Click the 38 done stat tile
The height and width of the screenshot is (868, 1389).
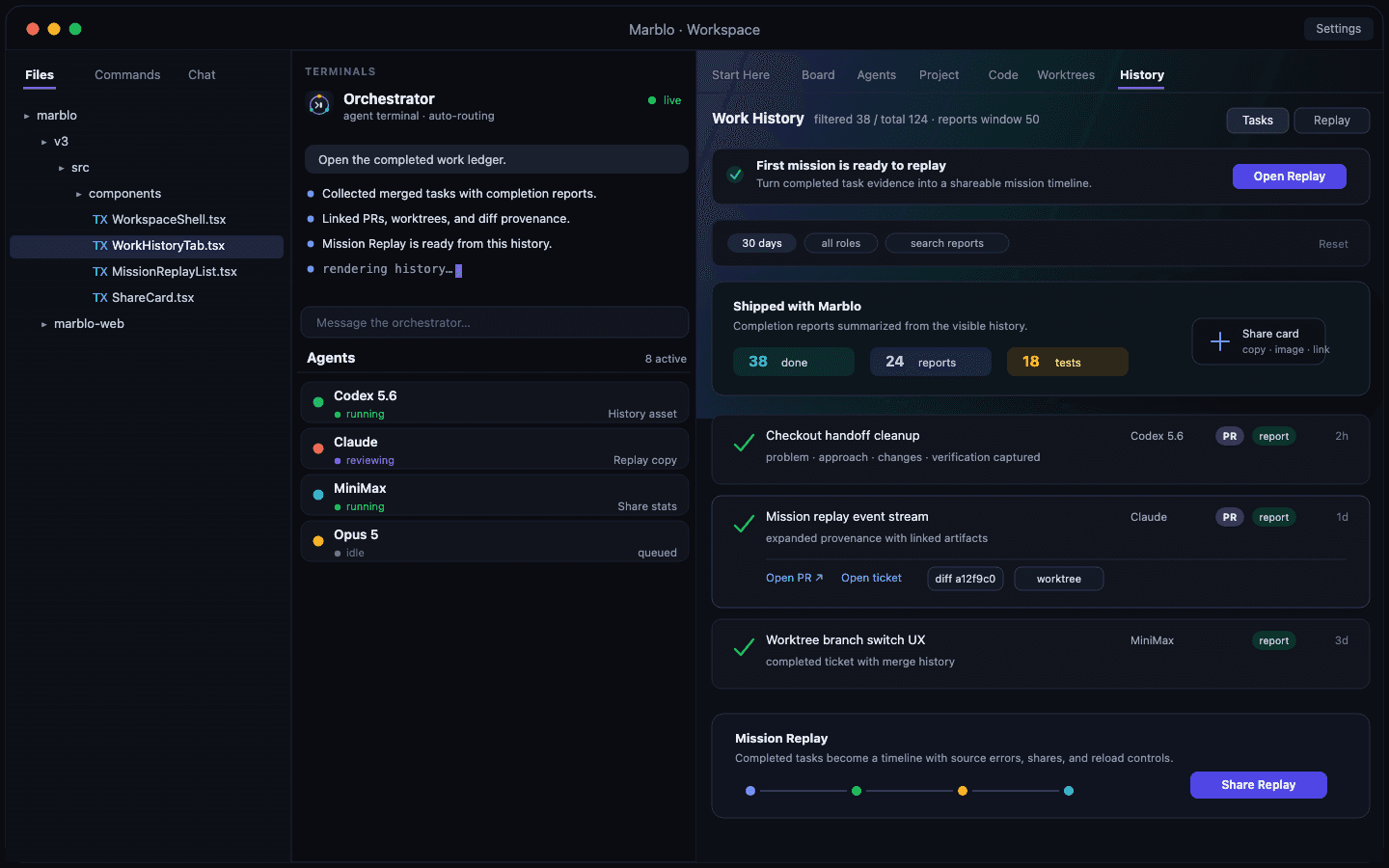794,362
